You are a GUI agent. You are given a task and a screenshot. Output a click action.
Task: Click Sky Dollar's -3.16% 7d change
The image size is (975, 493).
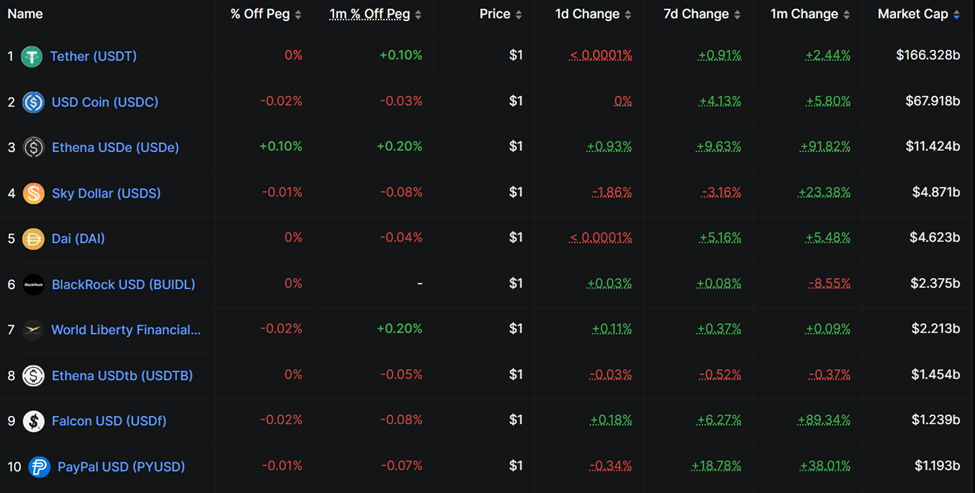click(x=721, y=192)
